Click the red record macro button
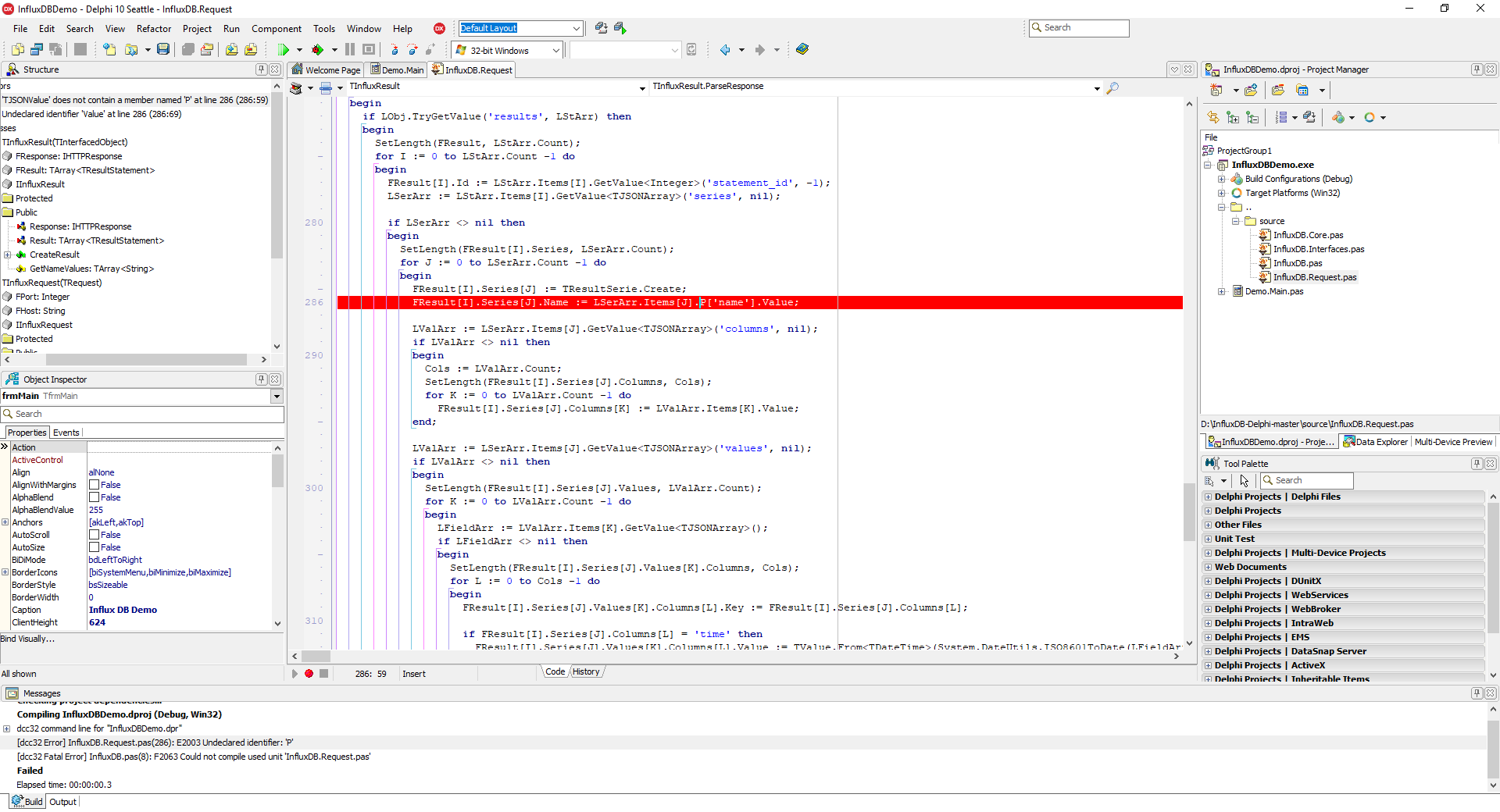 pos(309,674)
